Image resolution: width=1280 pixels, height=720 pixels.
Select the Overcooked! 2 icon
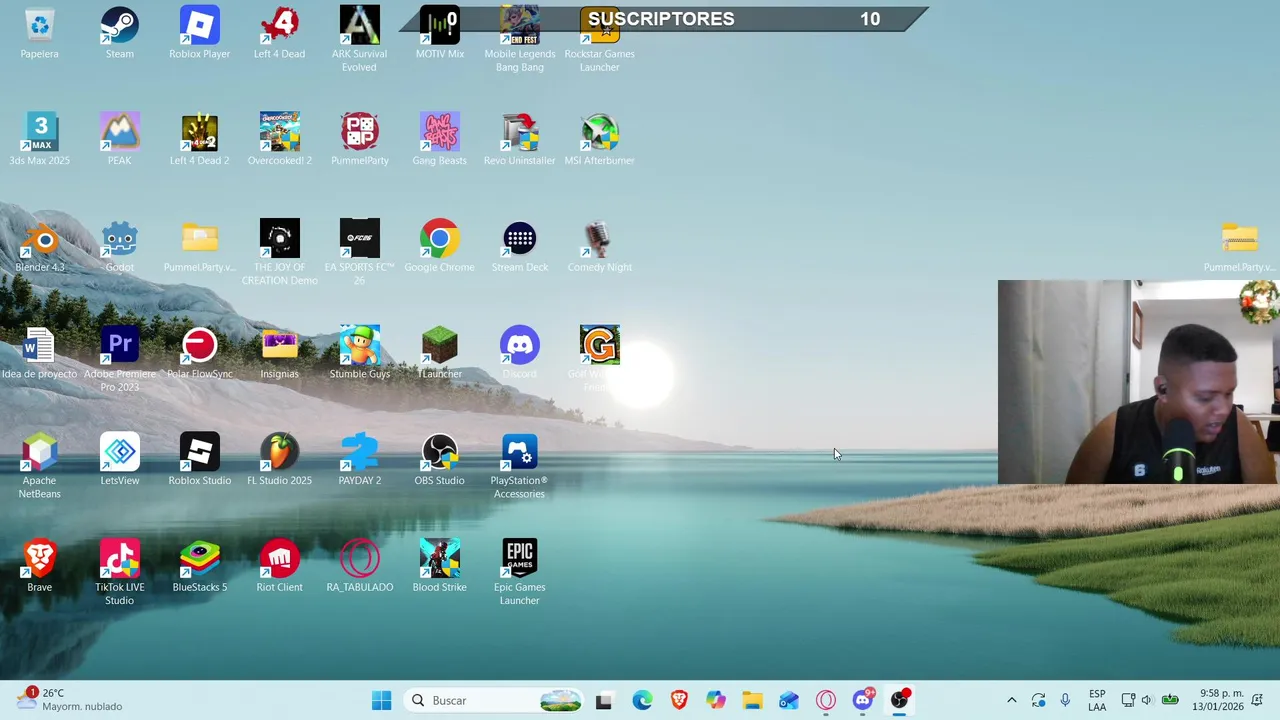coord(279,139)
